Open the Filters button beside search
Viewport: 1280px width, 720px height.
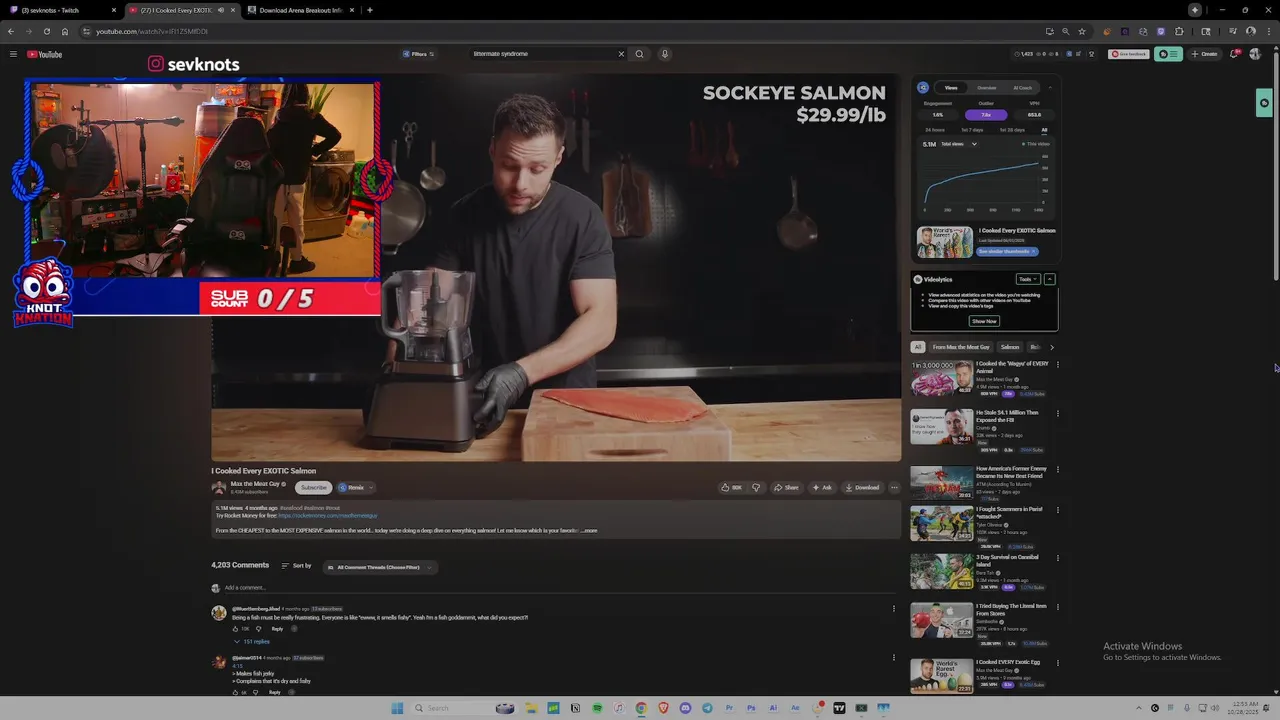pyautogui.click(x=418, y=54)
